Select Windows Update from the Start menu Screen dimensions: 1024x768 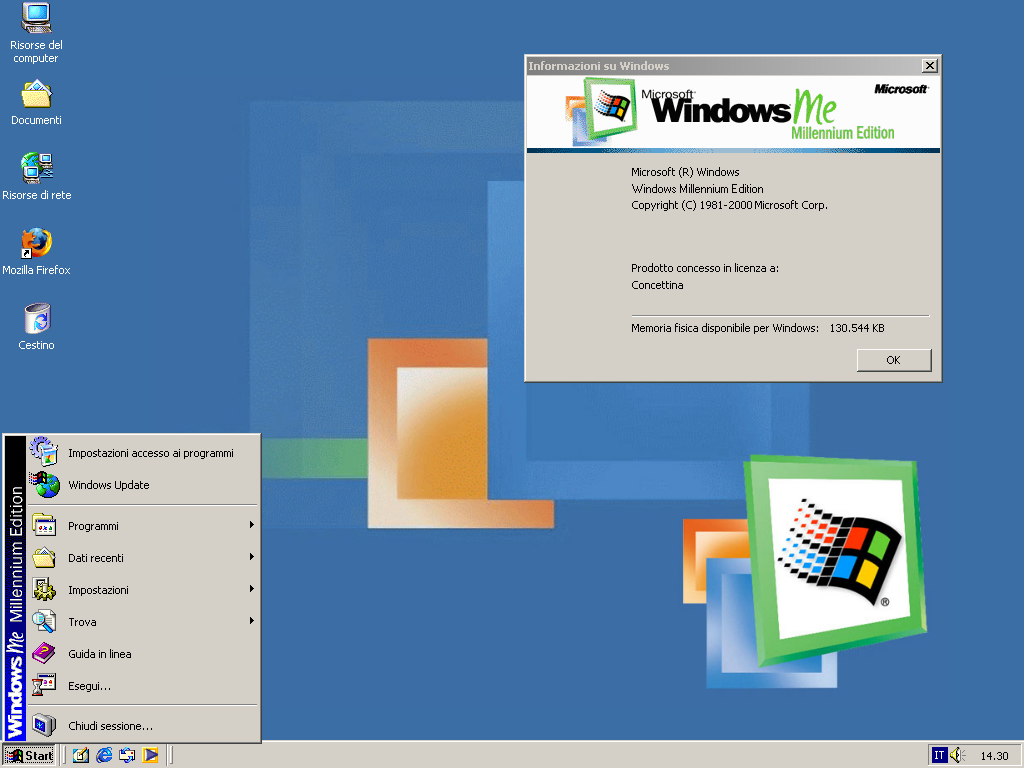pos(110,484)
